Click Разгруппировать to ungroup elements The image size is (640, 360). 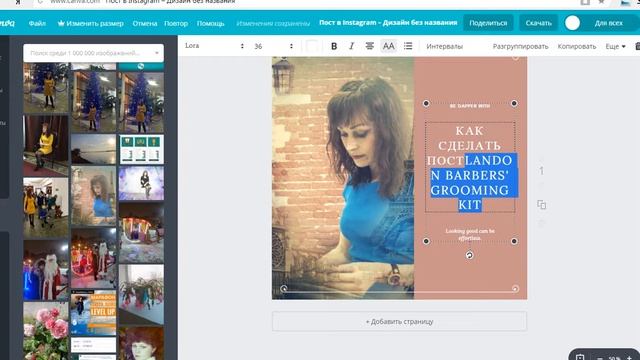tap(520, 47)
